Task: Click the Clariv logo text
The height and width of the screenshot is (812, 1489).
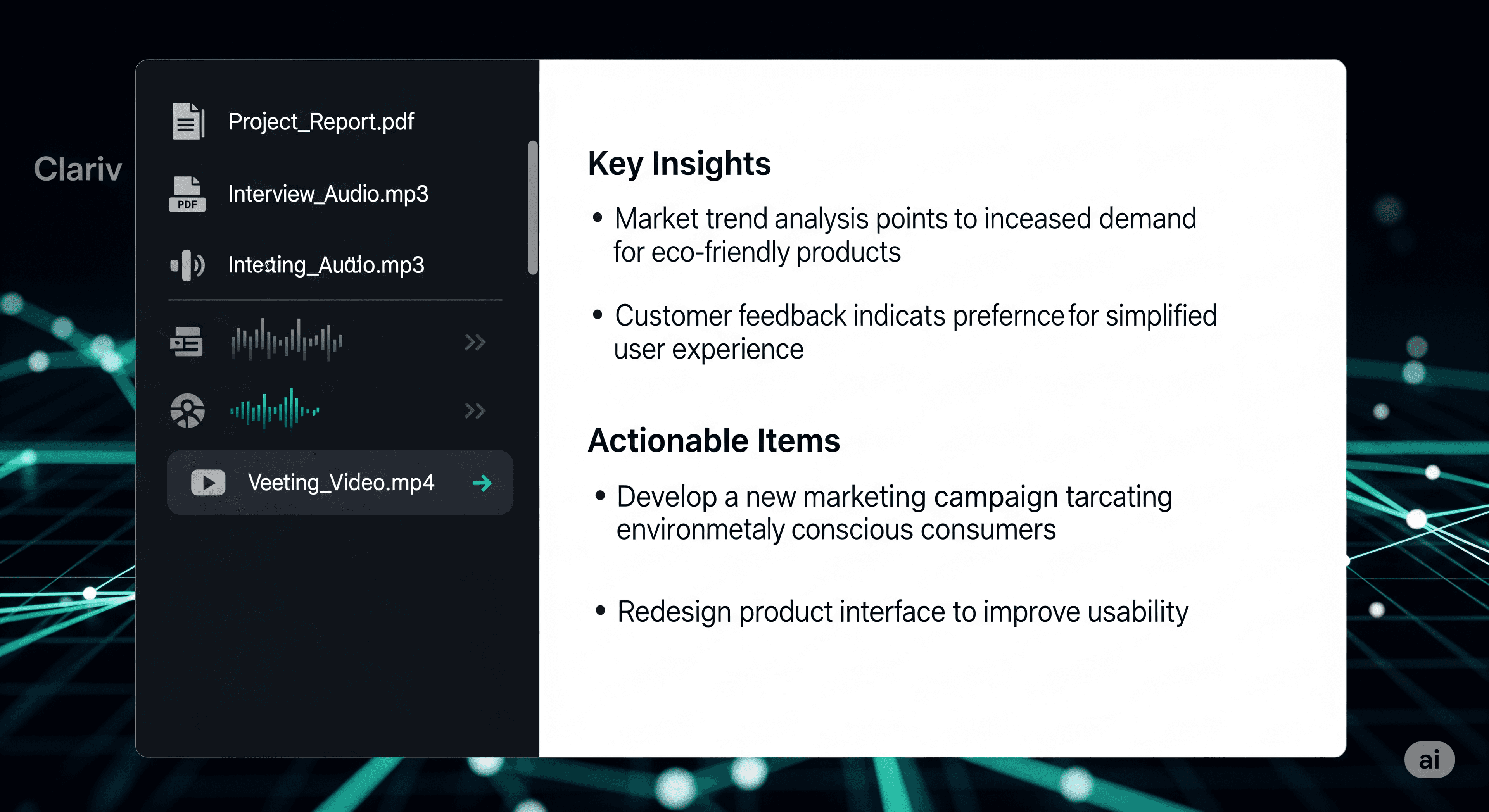Action: tap(78, 169)
